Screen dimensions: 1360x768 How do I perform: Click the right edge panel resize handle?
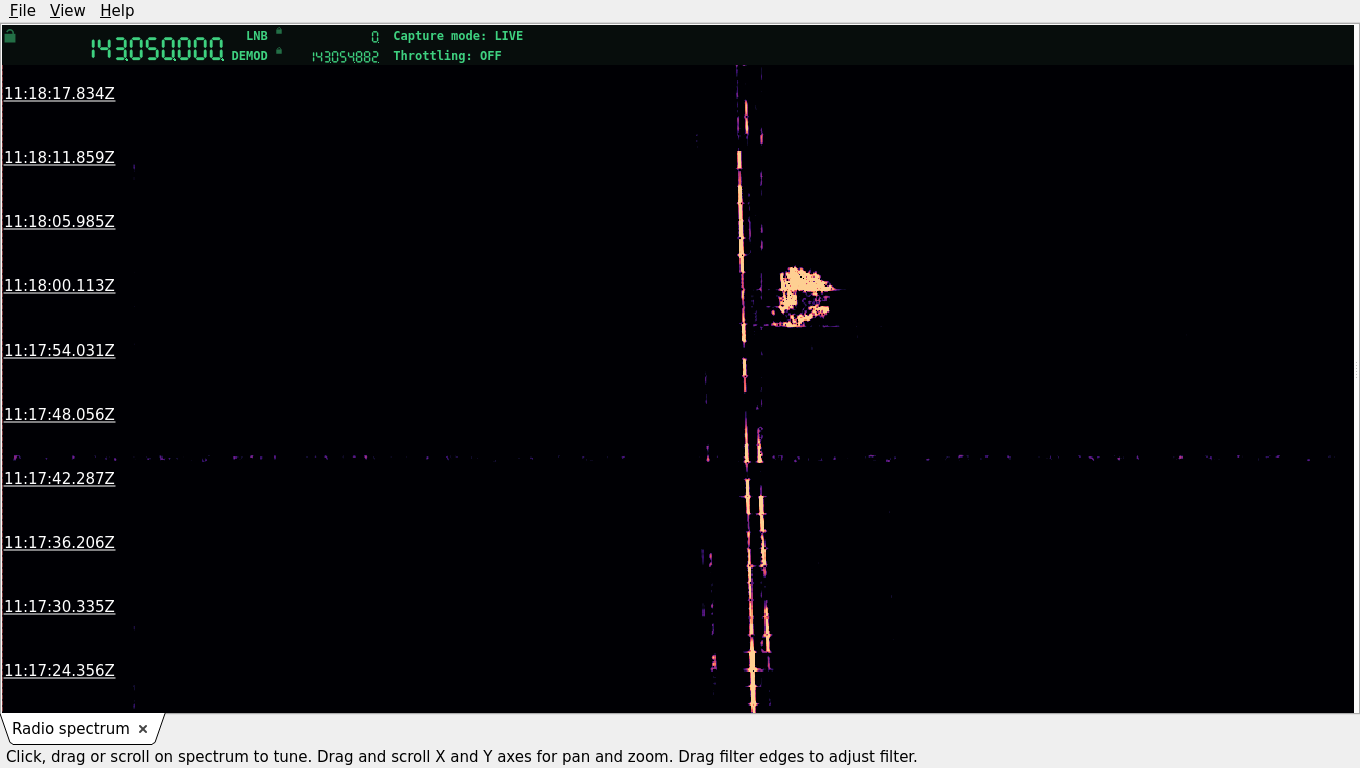[1356, 369]
